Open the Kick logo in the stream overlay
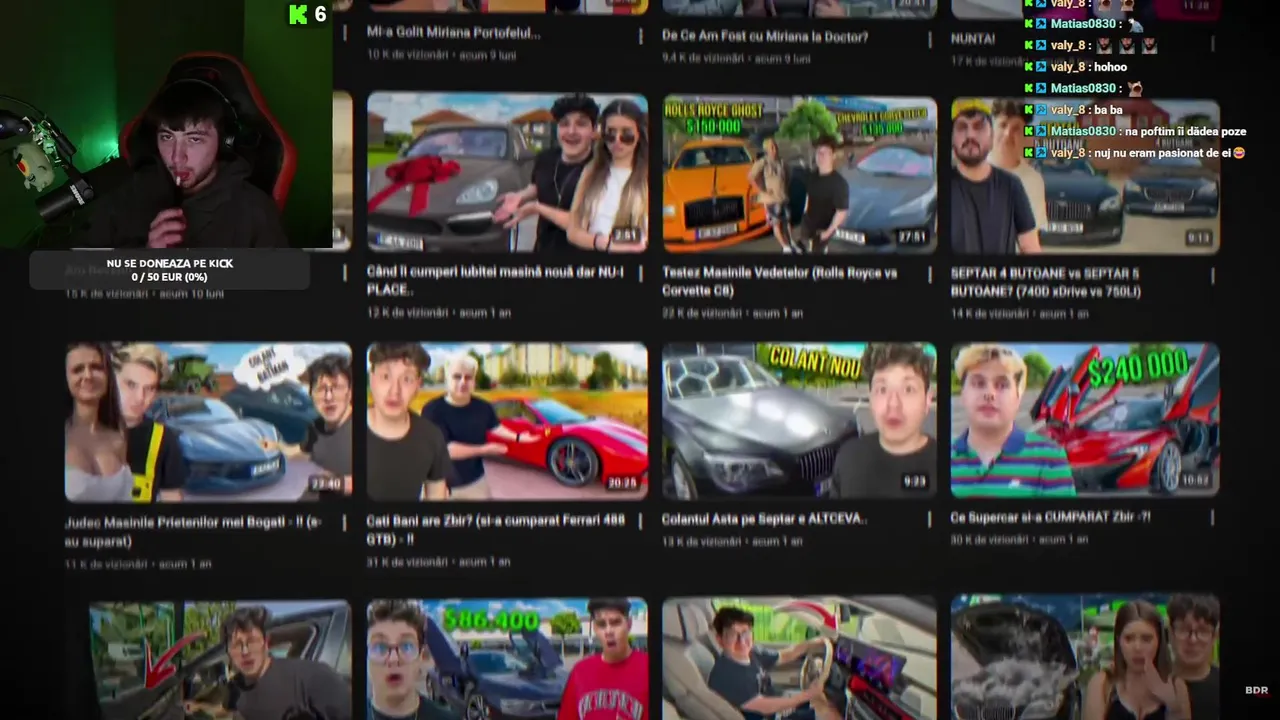The width and height of the screenshot is (1280, 720). pos(298,14)
